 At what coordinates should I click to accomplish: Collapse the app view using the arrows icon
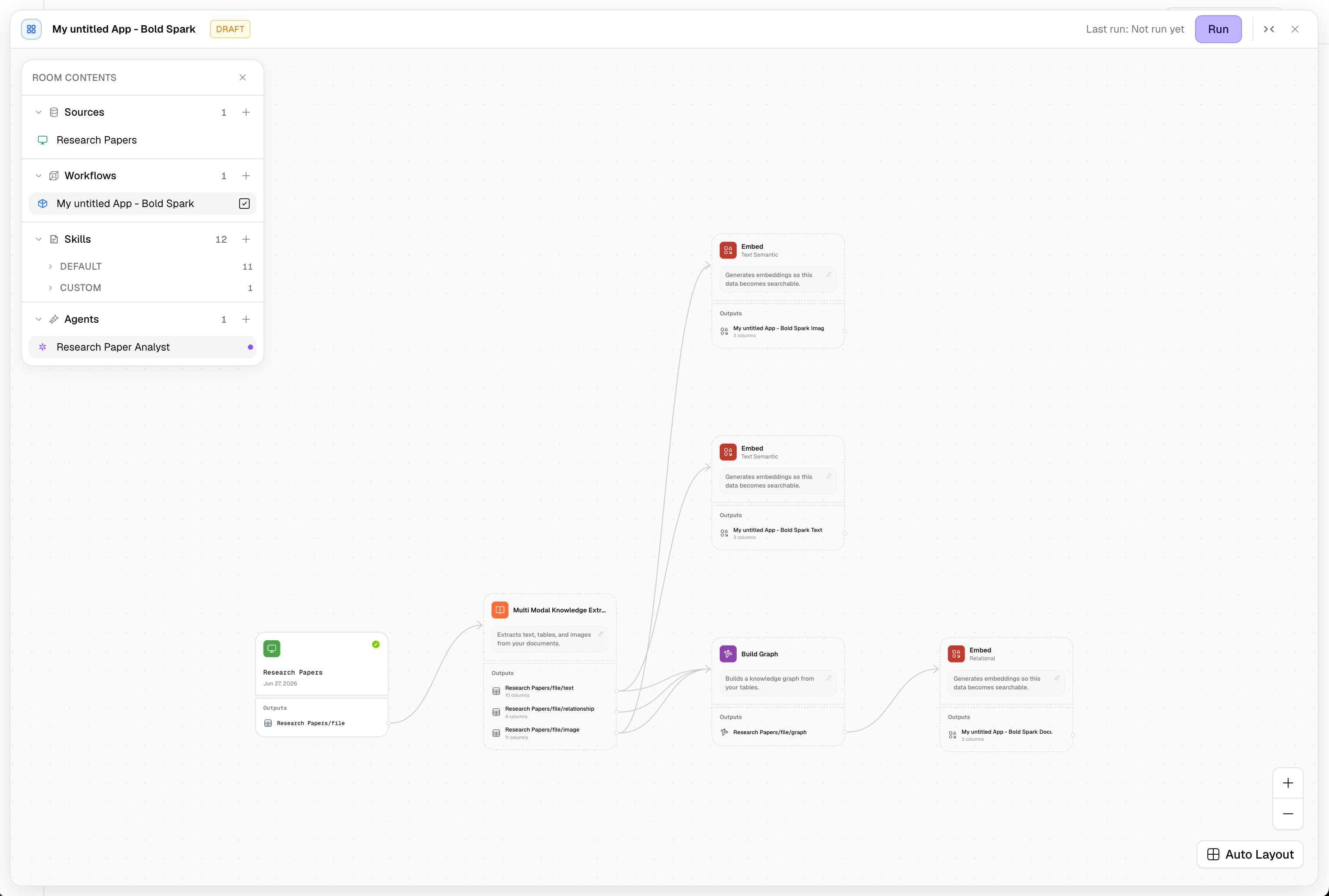tap(1269, 29)
